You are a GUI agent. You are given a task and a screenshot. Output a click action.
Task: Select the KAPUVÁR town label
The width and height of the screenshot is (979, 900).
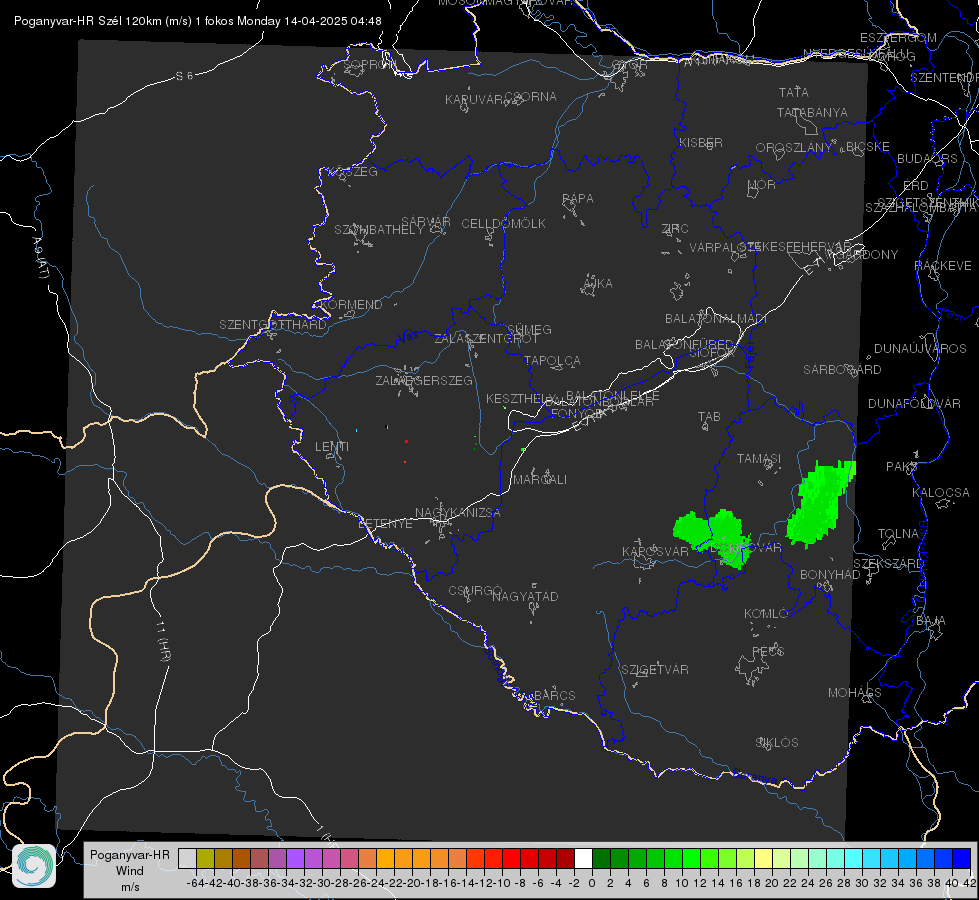pyautogui.click(x=474, y=100)
